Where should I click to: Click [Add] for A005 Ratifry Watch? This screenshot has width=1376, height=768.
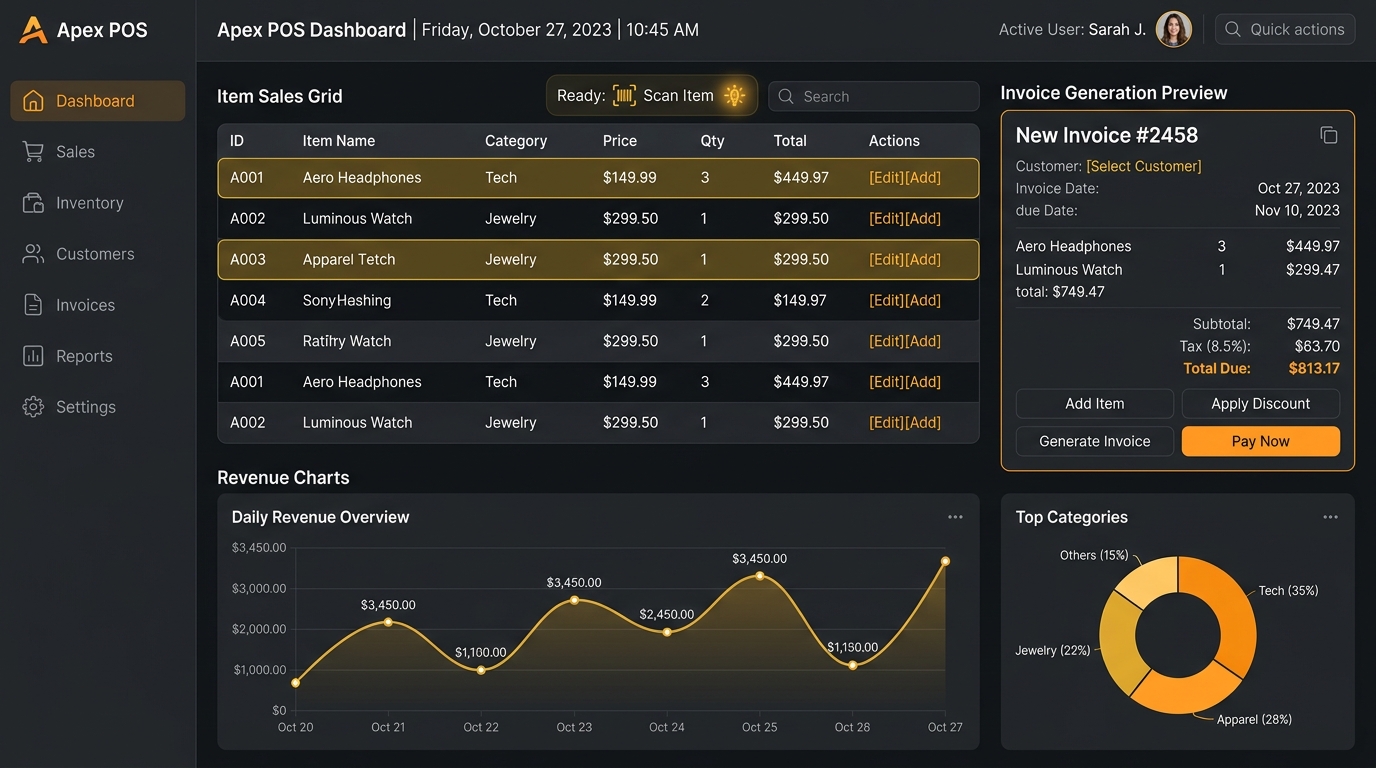(x=923, y=341)
